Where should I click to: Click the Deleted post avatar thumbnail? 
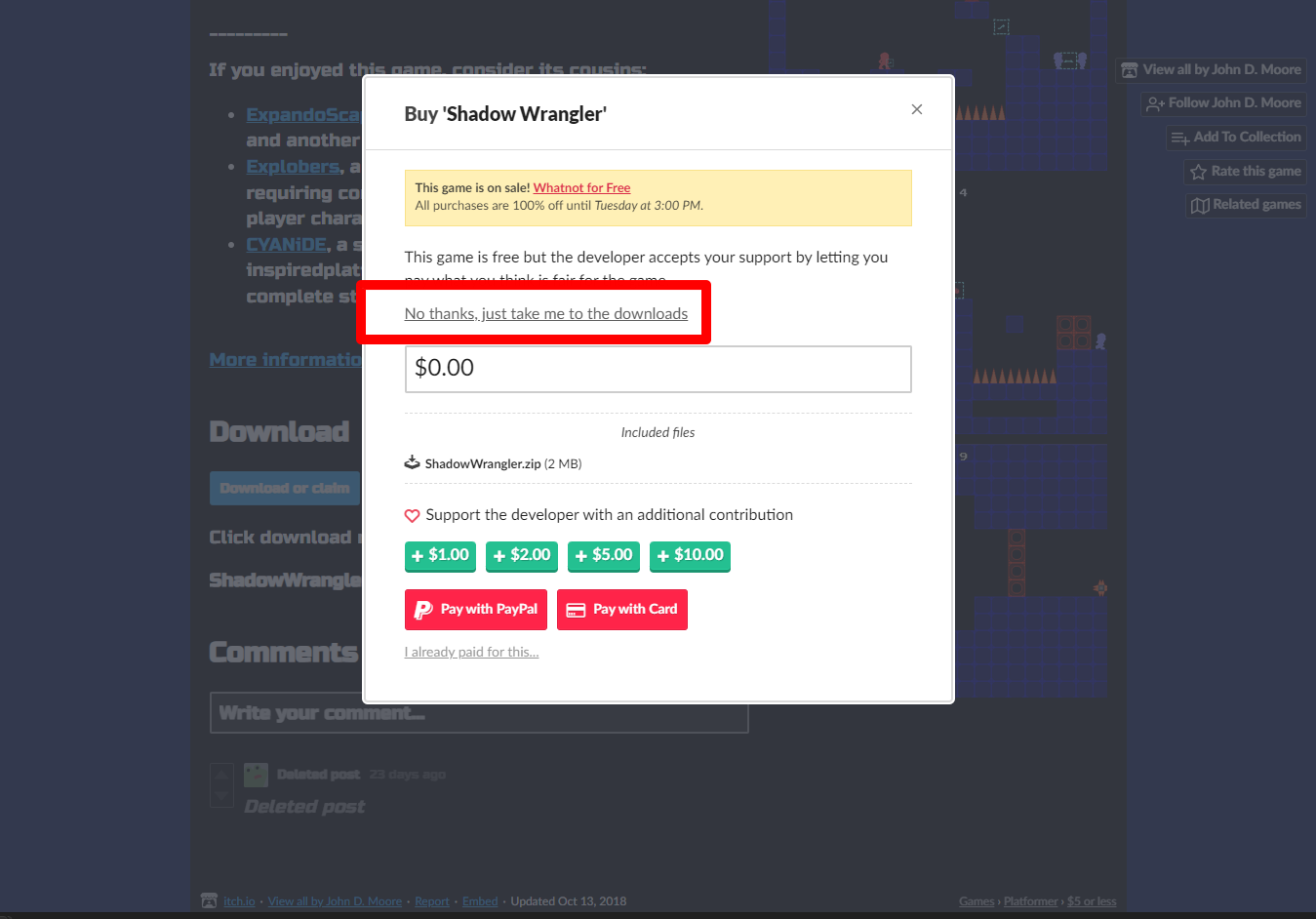click(256, 775)
